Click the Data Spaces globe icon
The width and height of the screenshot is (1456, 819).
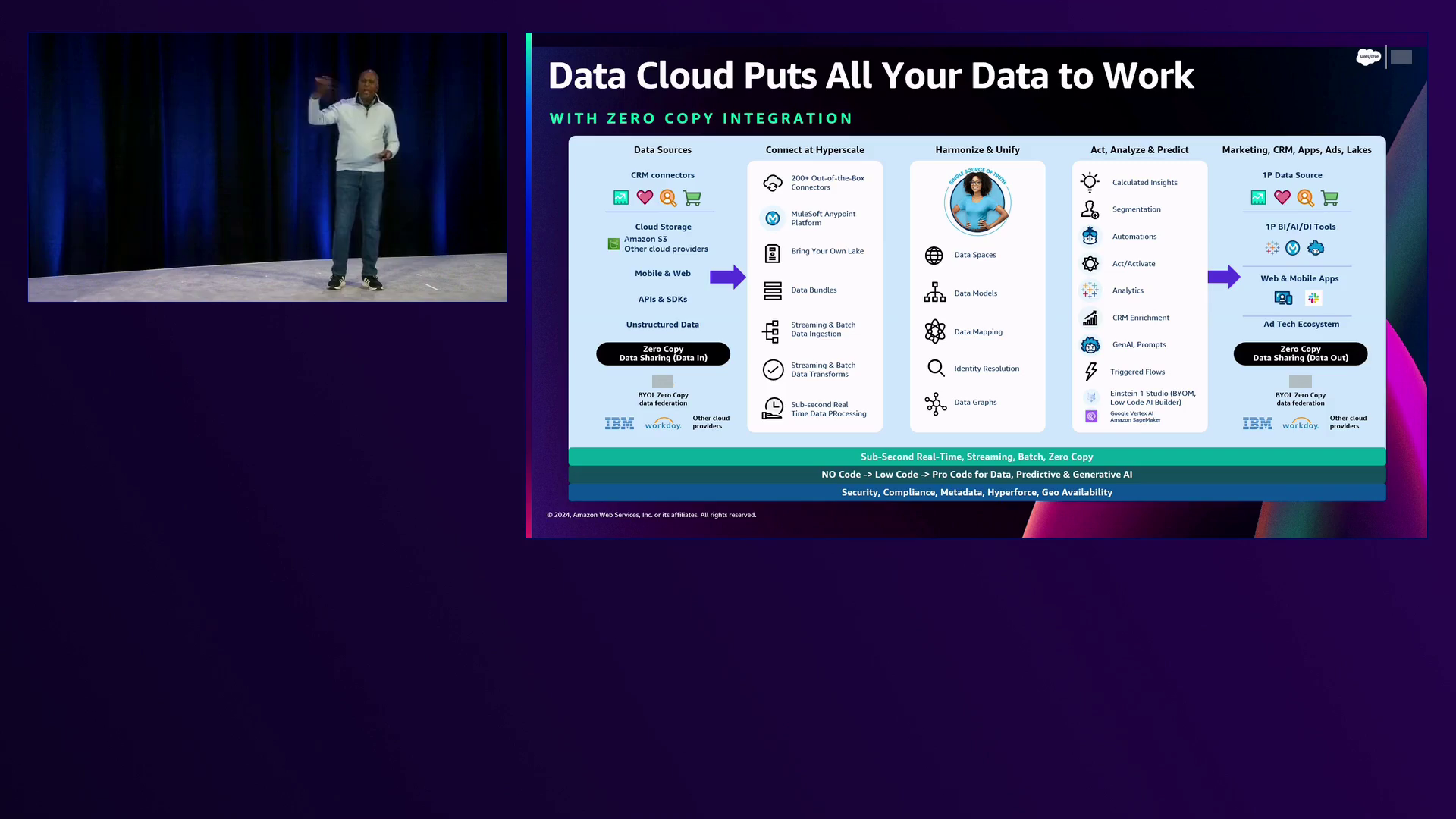click(934, 256)
